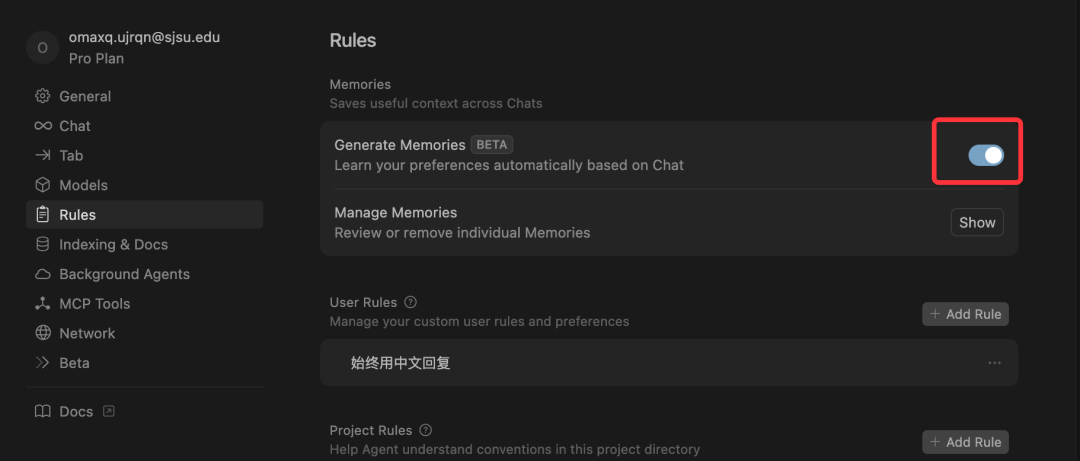1080x461 pixels.
Task: Open the three-dot menu on user rule
Action: coord(994,363)
